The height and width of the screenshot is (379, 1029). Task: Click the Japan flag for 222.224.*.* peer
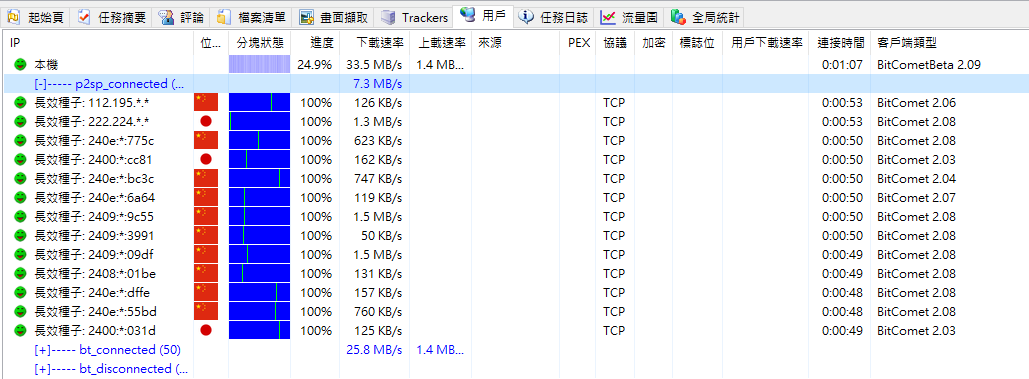coord(205,122)
